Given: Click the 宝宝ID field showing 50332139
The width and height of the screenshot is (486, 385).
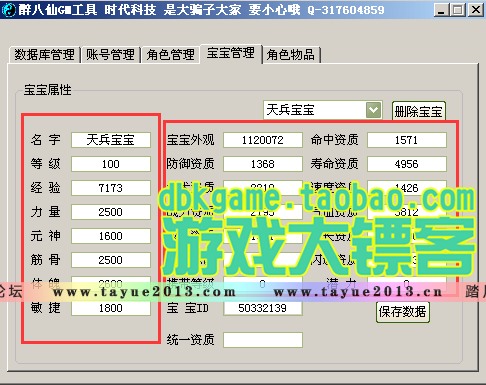Looking at the screenshot, I should (x=263, y=308).
